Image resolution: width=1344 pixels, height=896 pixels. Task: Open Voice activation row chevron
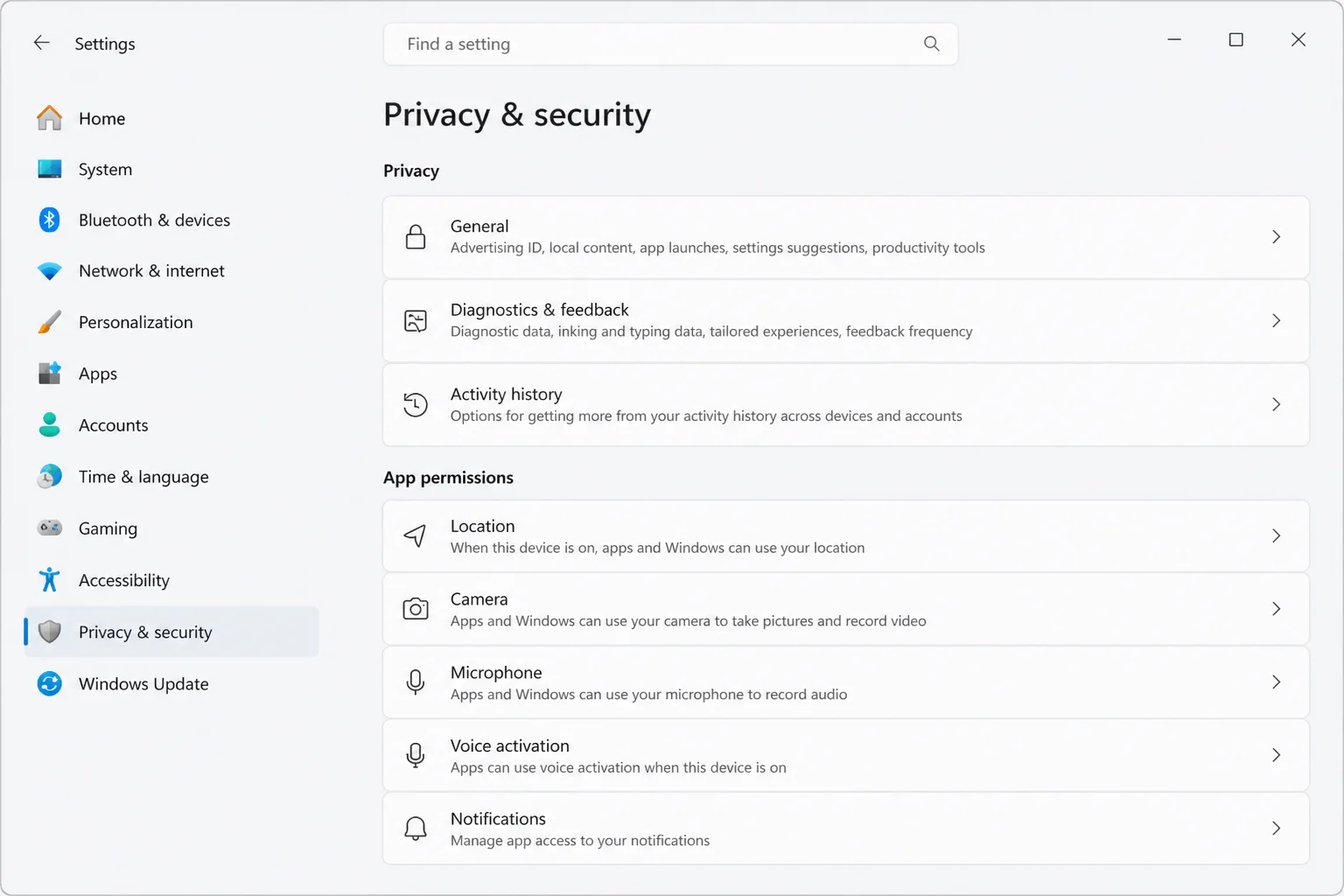pyautogui.click(x=1276, y=755)
